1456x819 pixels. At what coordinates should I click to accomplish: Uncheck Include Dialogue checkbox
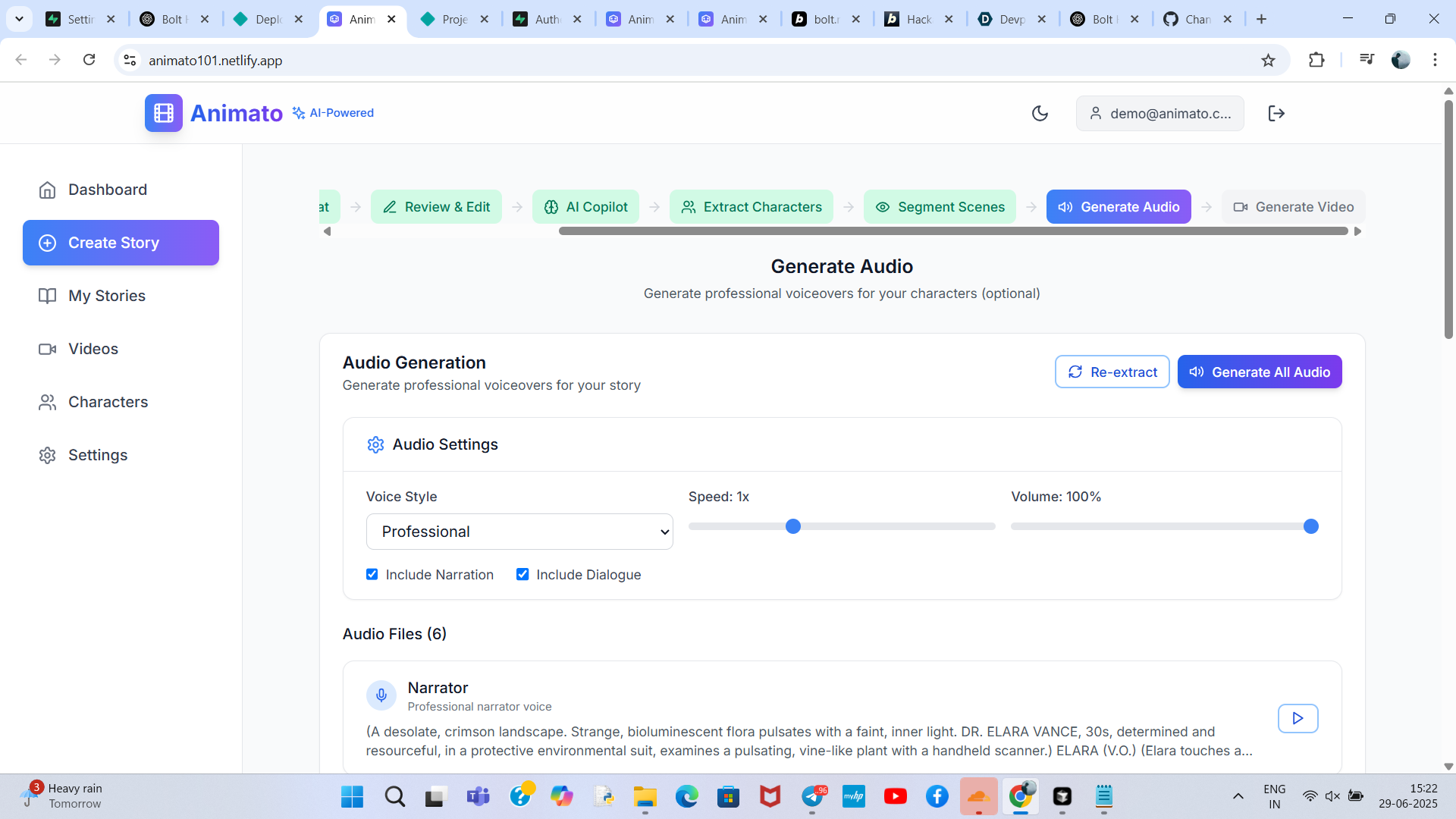pyautogui.click(x=522, y=574)
